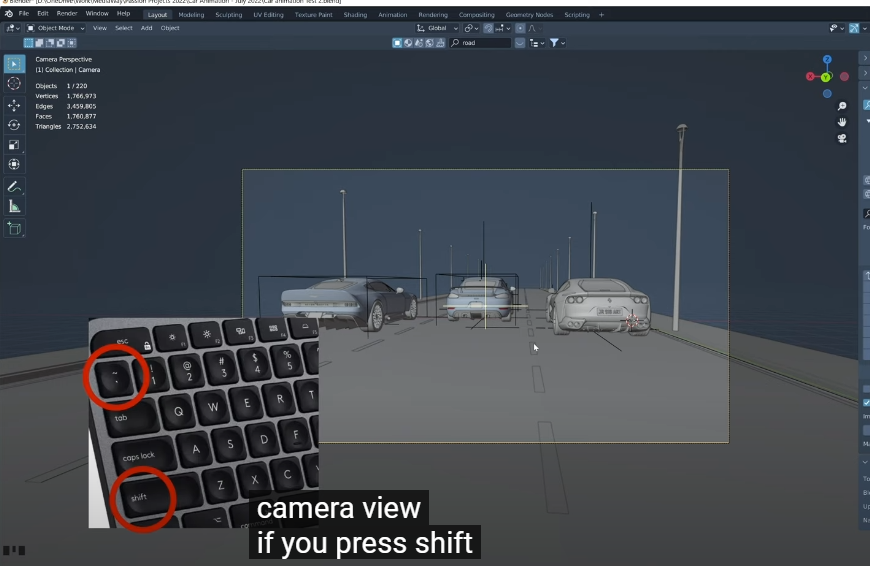
Task: Toggle snapping magnet icon
Action: coord(488,28)
